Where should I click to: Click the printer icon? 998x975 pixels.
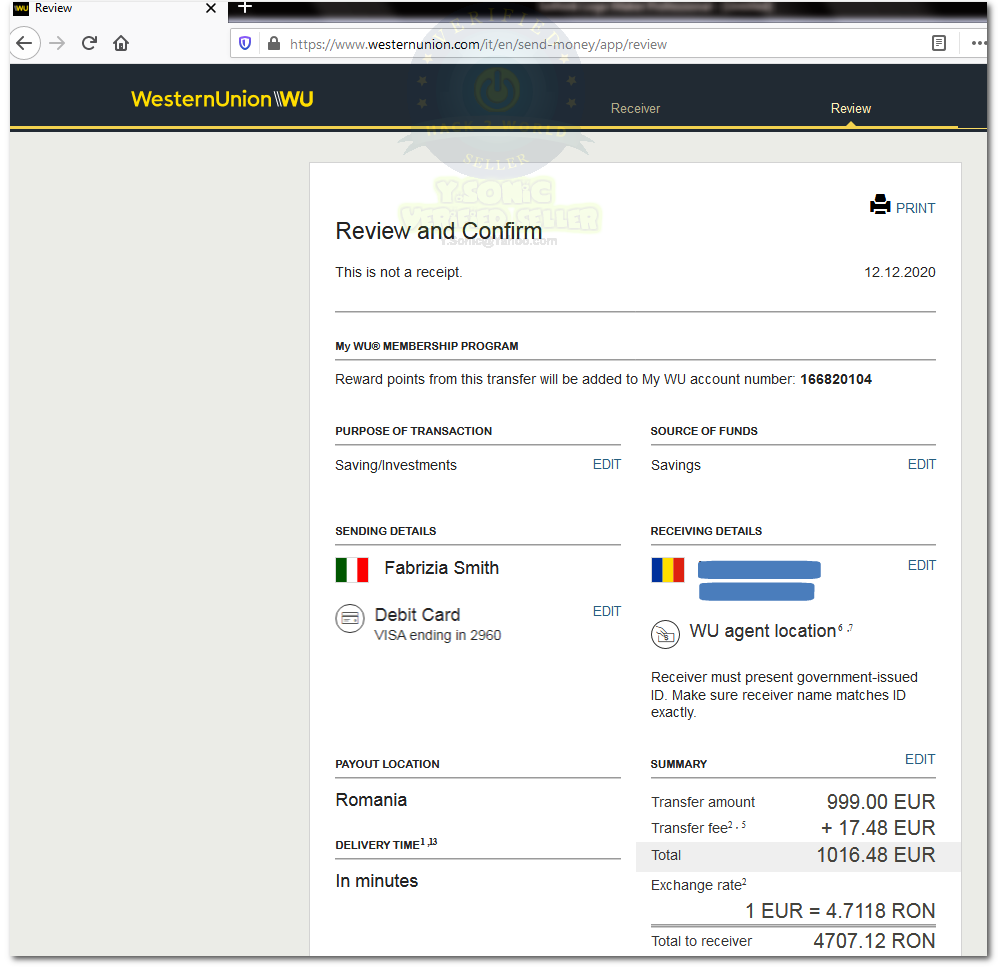(x=880, y=204)
